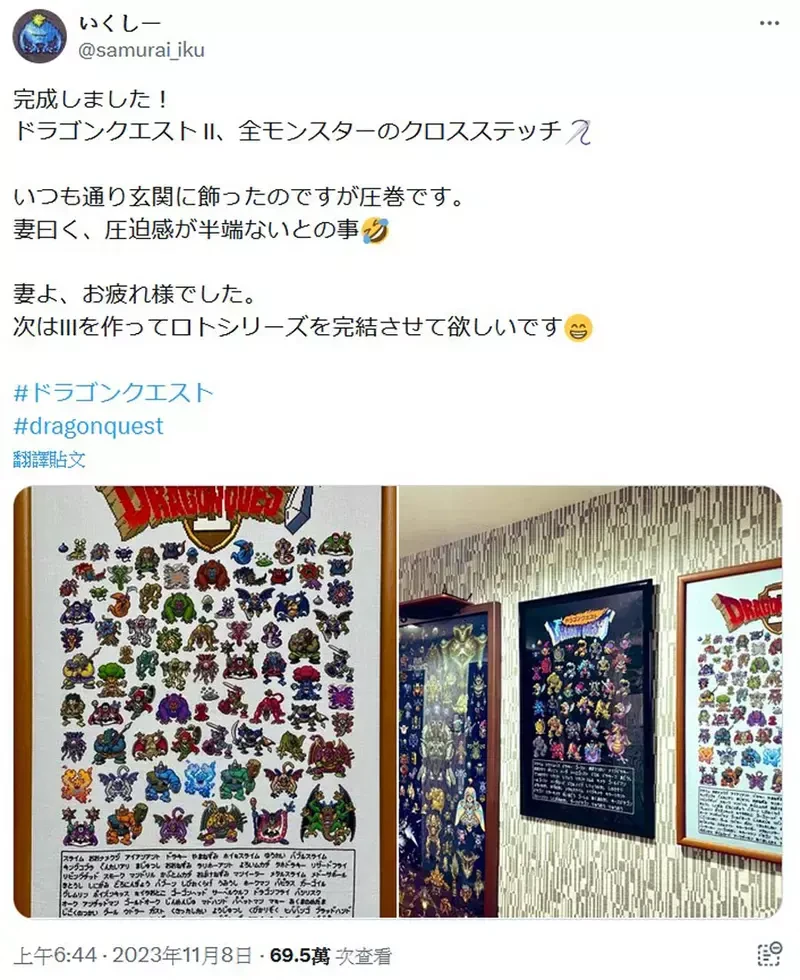
Task: Click the sewing needle emoji in the tweet
Action: tap(578, 132)
